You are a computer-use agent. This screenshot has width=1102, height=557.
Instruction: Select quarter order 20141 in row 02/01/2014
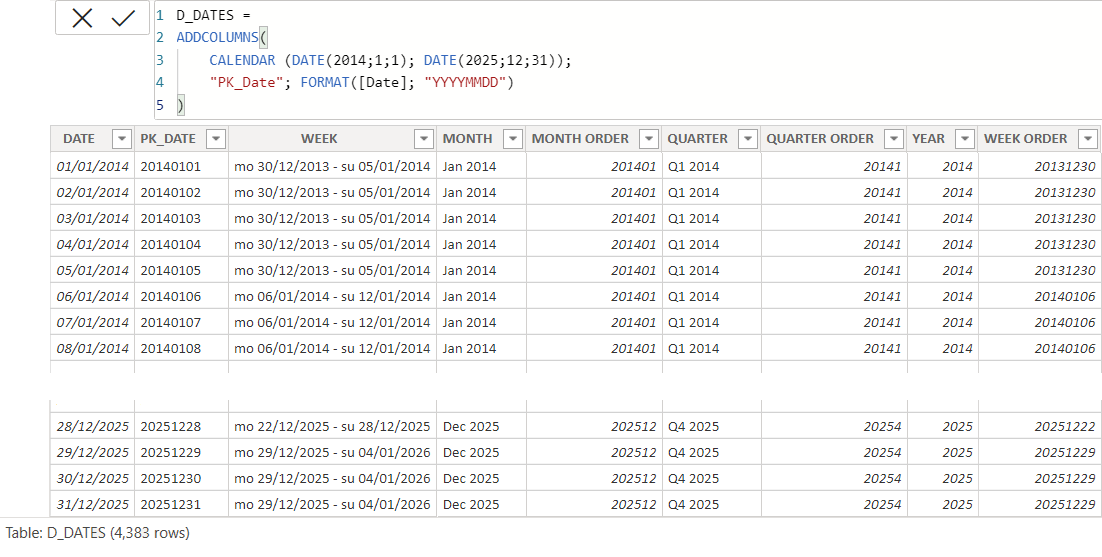pos(834,192)
